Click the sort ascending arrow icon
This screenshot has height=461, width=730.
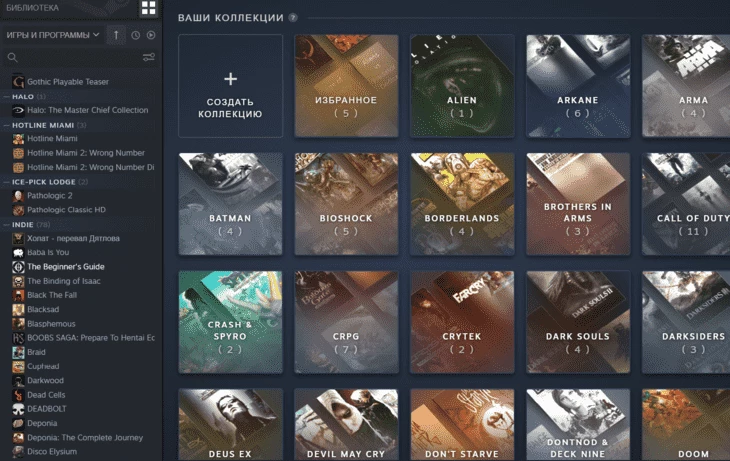click(116, 35)
